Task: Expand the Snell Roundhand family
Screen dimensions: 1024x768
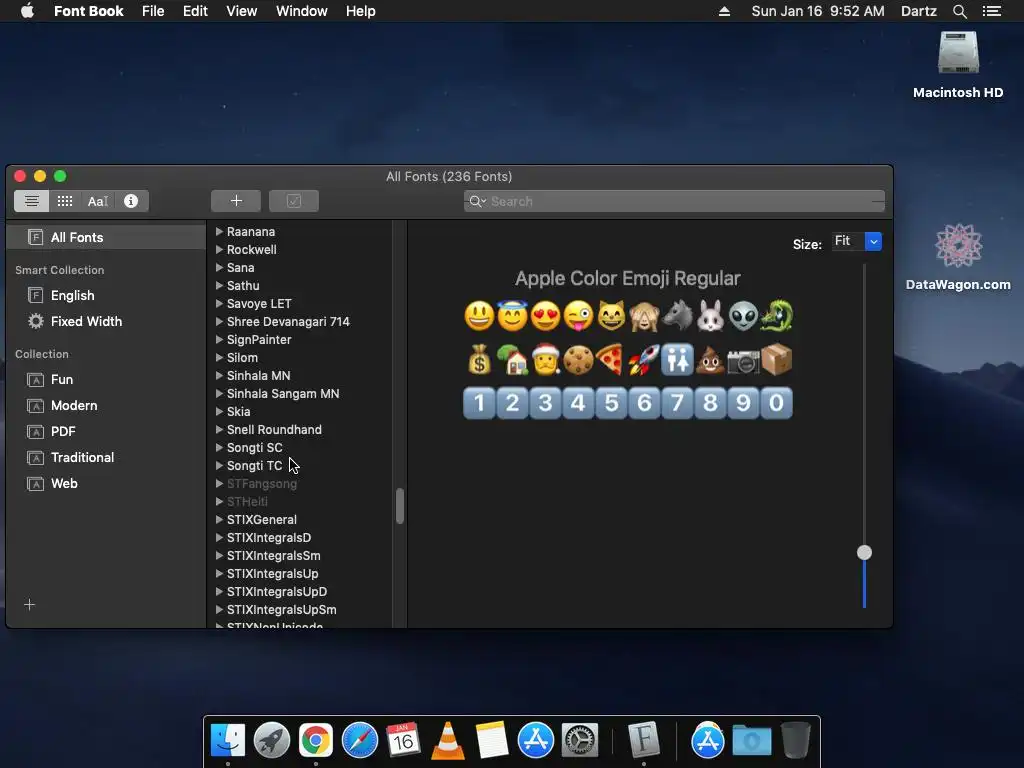Action: (x=219, y=430)
